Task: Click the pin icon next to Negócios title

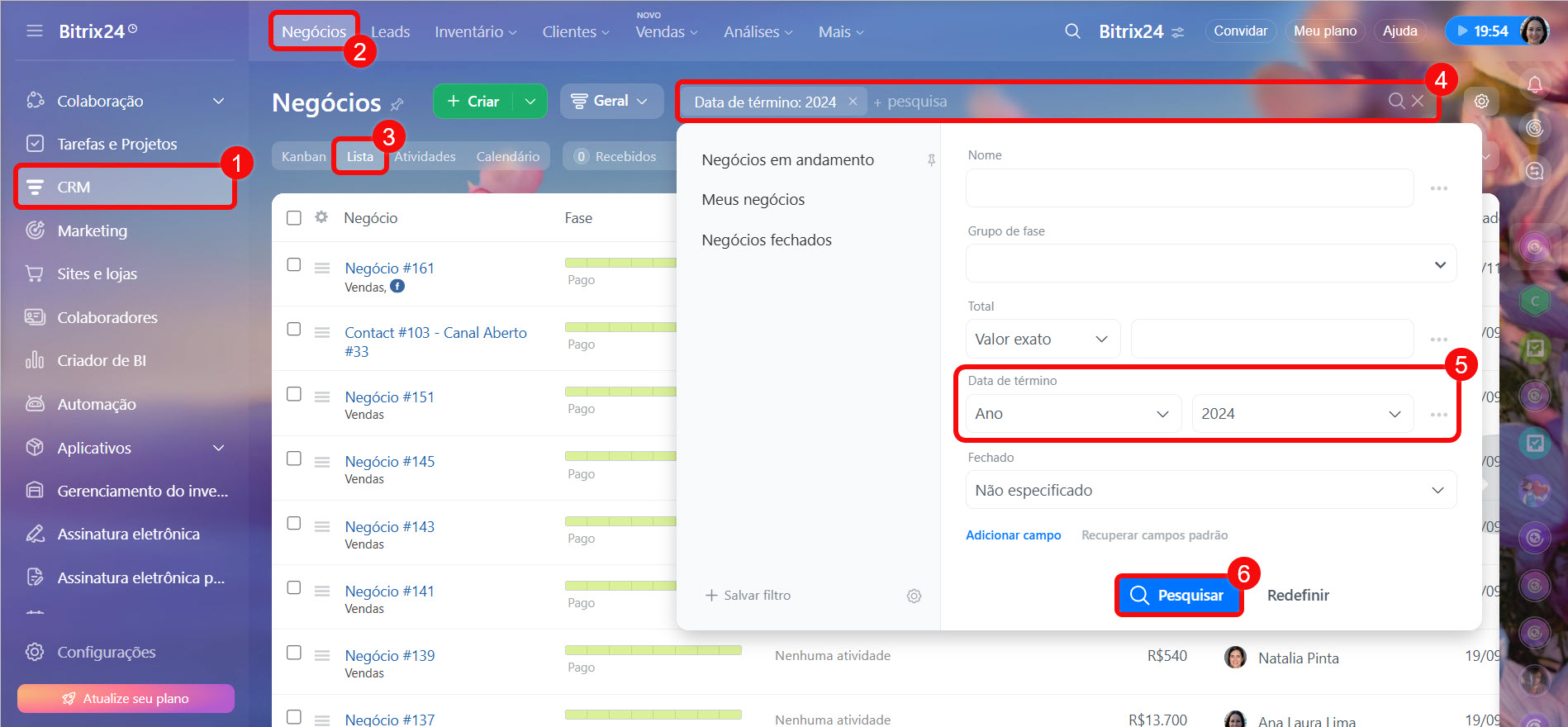Action: [x=397, y=104]
